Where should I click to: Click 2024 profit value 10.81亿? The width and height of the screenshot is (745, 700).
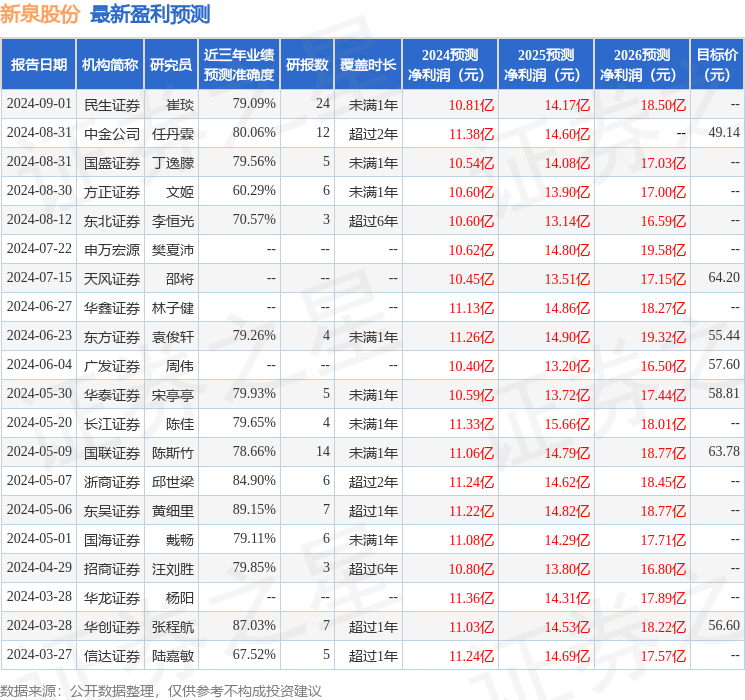[x=471, y=105]
